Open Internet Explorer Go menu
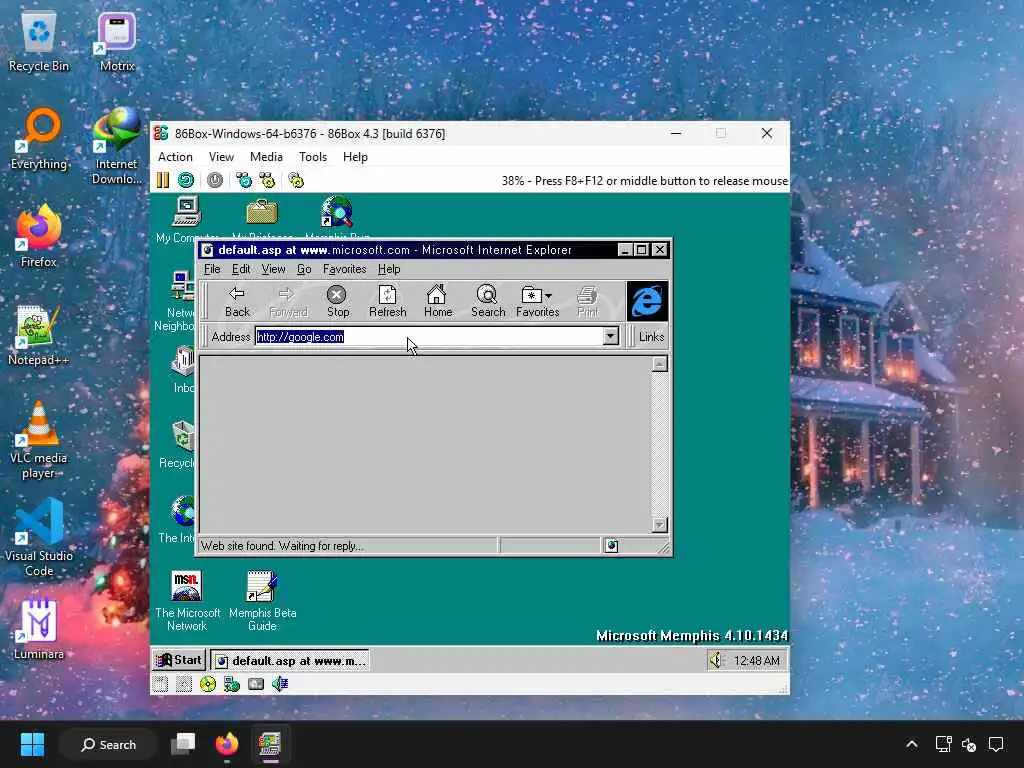This screenshot has height=768, width=1024. 304,269
